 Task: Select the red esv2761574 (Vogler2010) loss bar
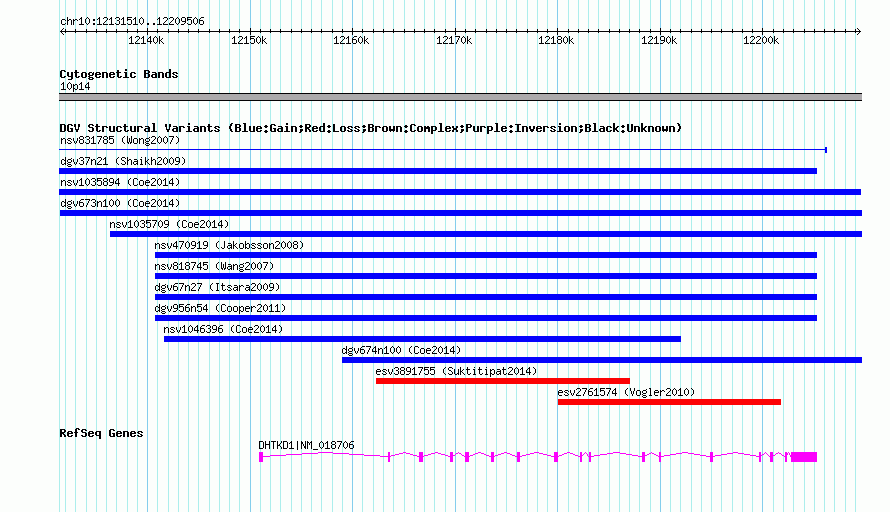(669, 402)
